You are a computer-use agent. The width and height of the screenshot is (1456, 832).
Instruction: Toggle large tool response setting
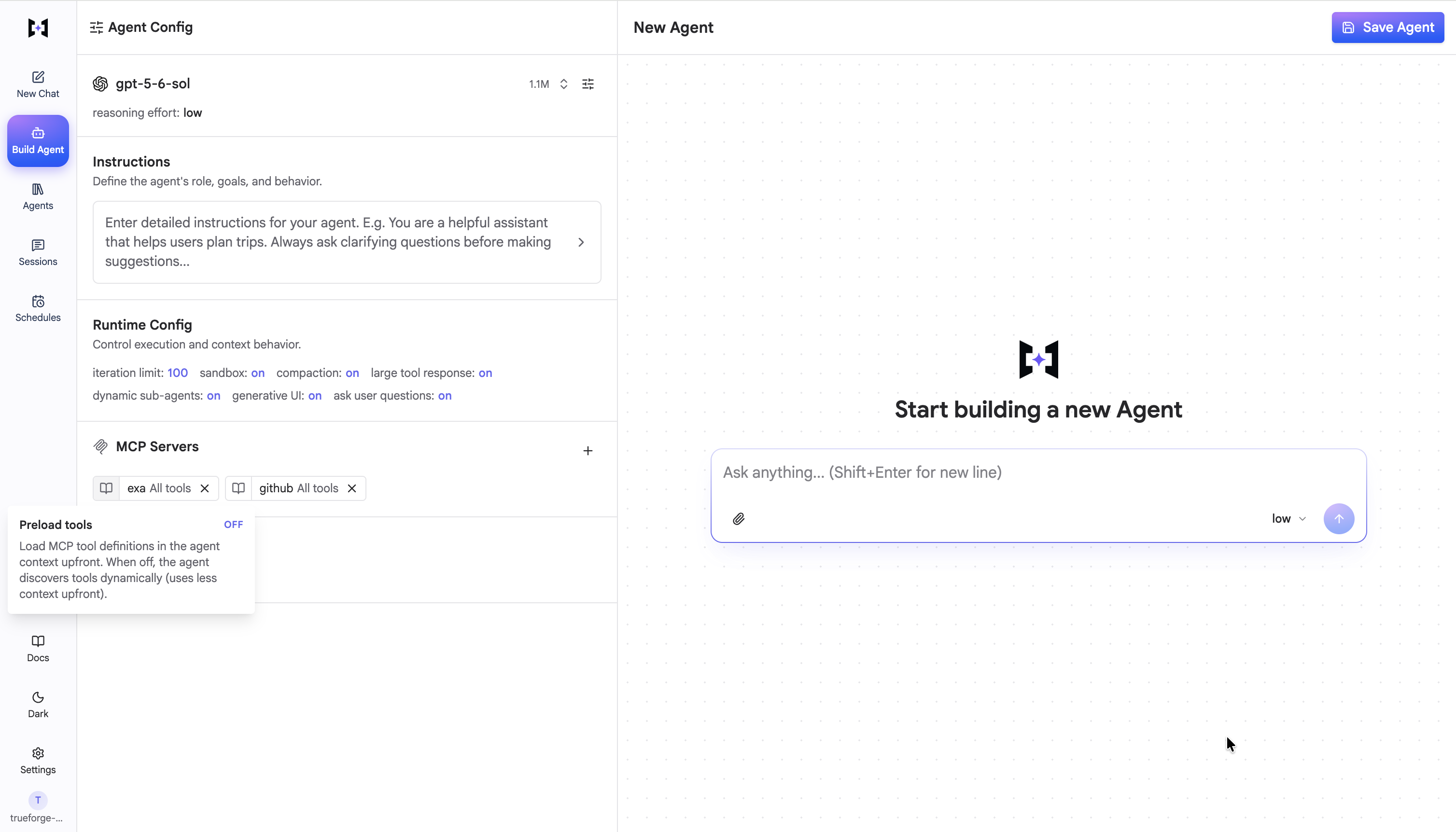[x=485, y=373]
